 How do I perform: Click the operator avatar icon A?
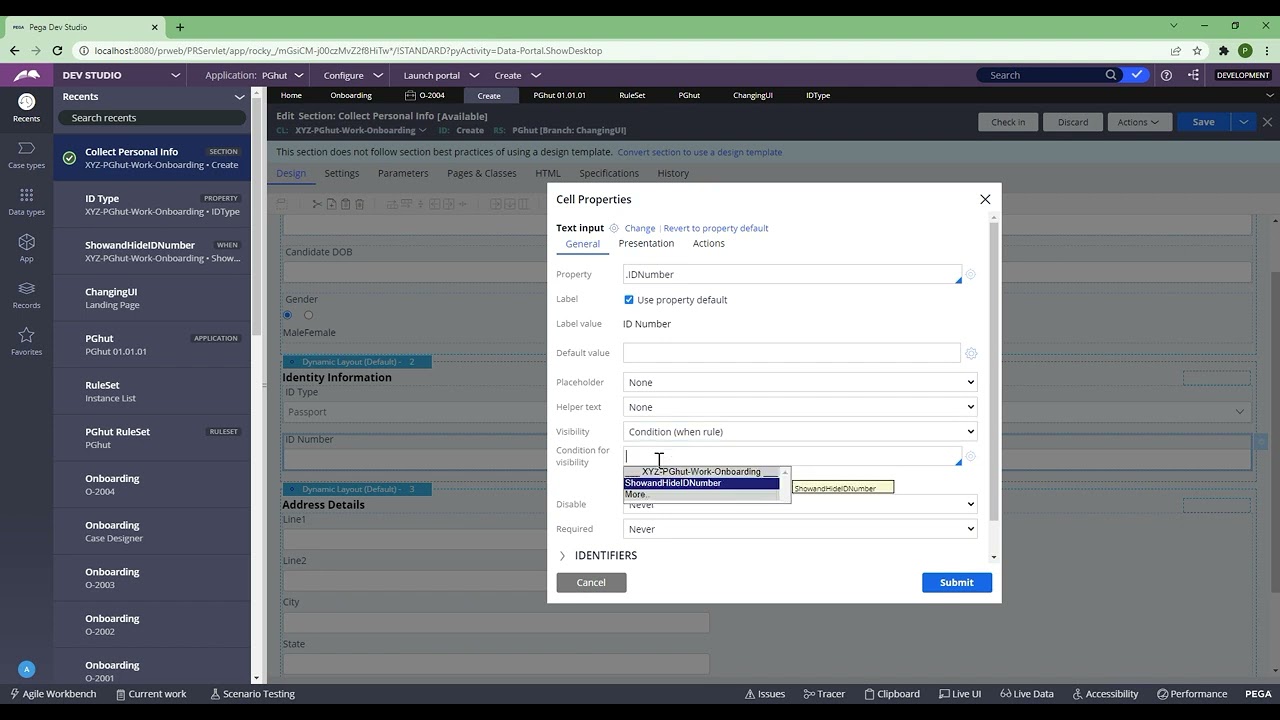(x=27, y=669)
